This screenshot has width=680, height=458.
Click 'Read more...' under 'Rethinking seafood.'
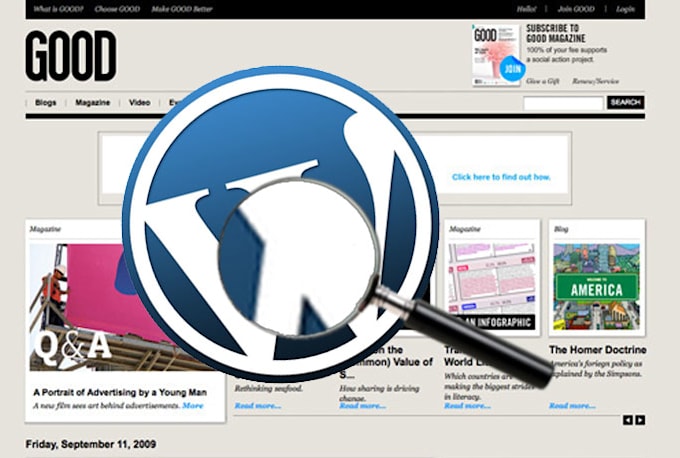258,406
